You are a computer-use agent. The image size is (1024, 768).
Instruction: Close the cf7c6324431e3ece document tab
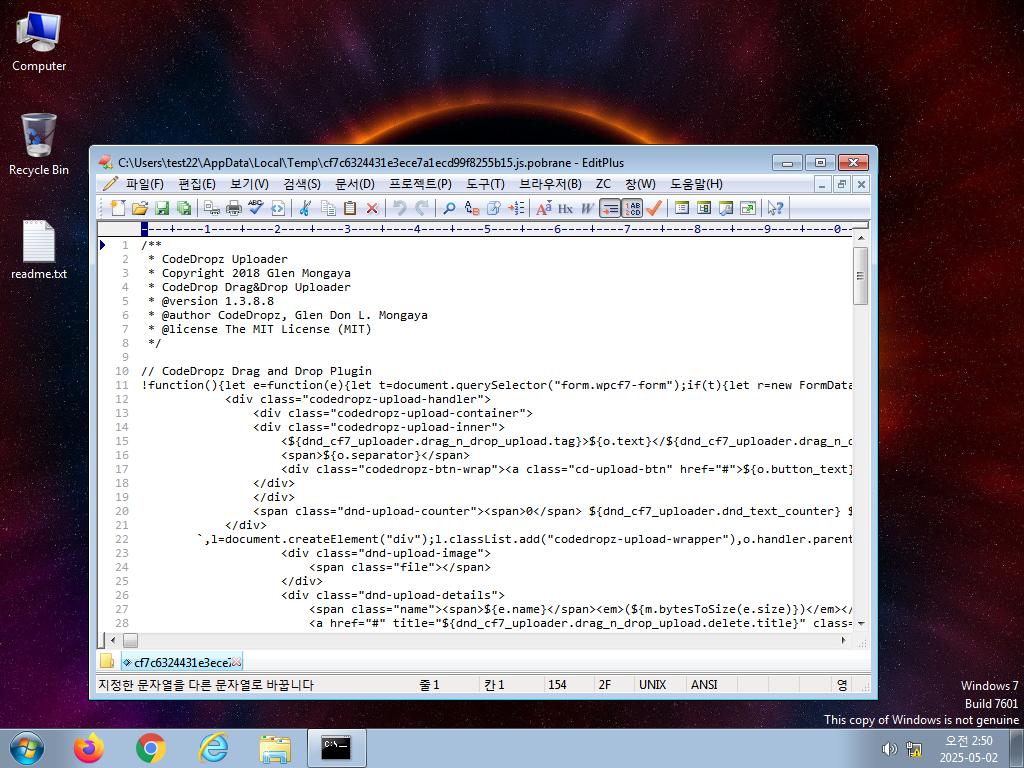[236, 662]
